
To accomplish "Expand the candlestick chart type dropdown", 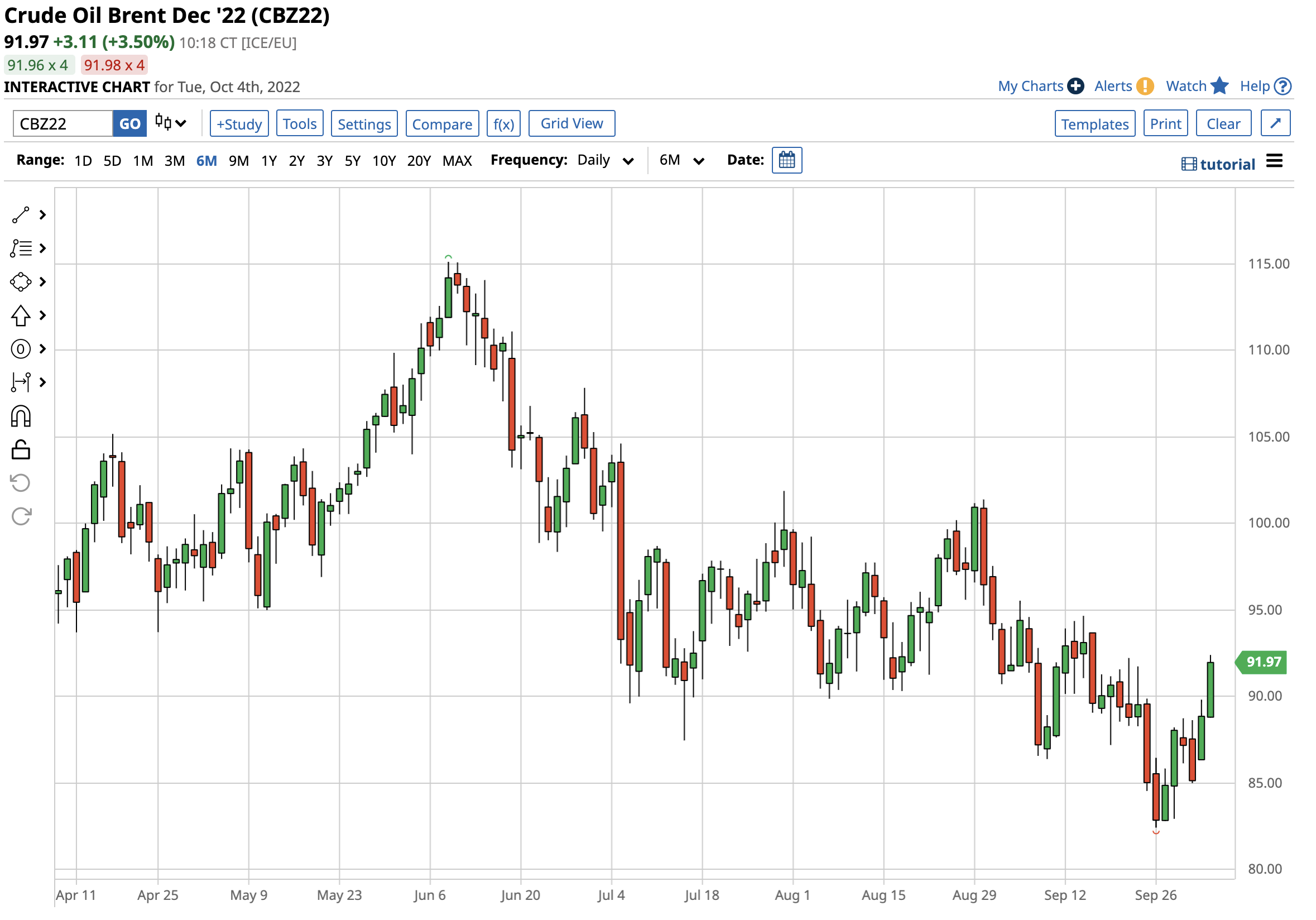I will (171, 123).
